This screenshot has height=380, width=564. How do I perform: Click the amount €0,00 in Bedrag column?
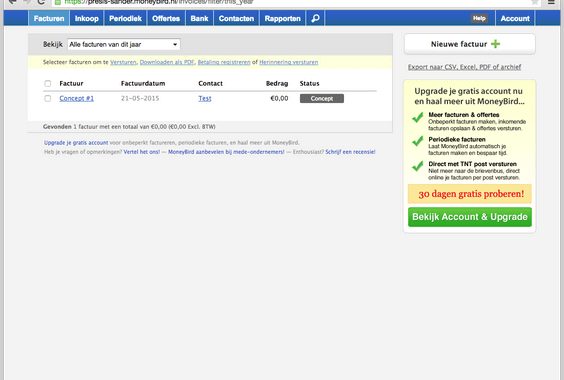tap(279, 98)
